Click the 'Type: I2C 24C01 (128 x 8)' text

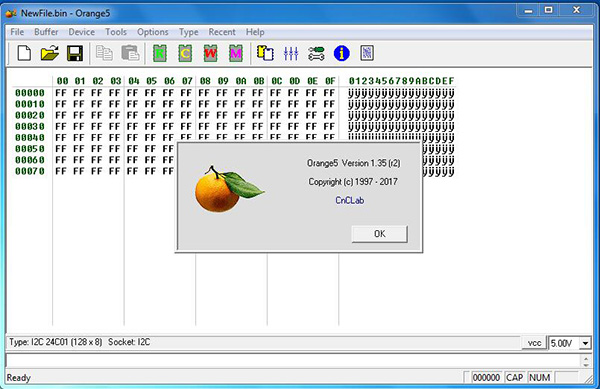[55, 342]
